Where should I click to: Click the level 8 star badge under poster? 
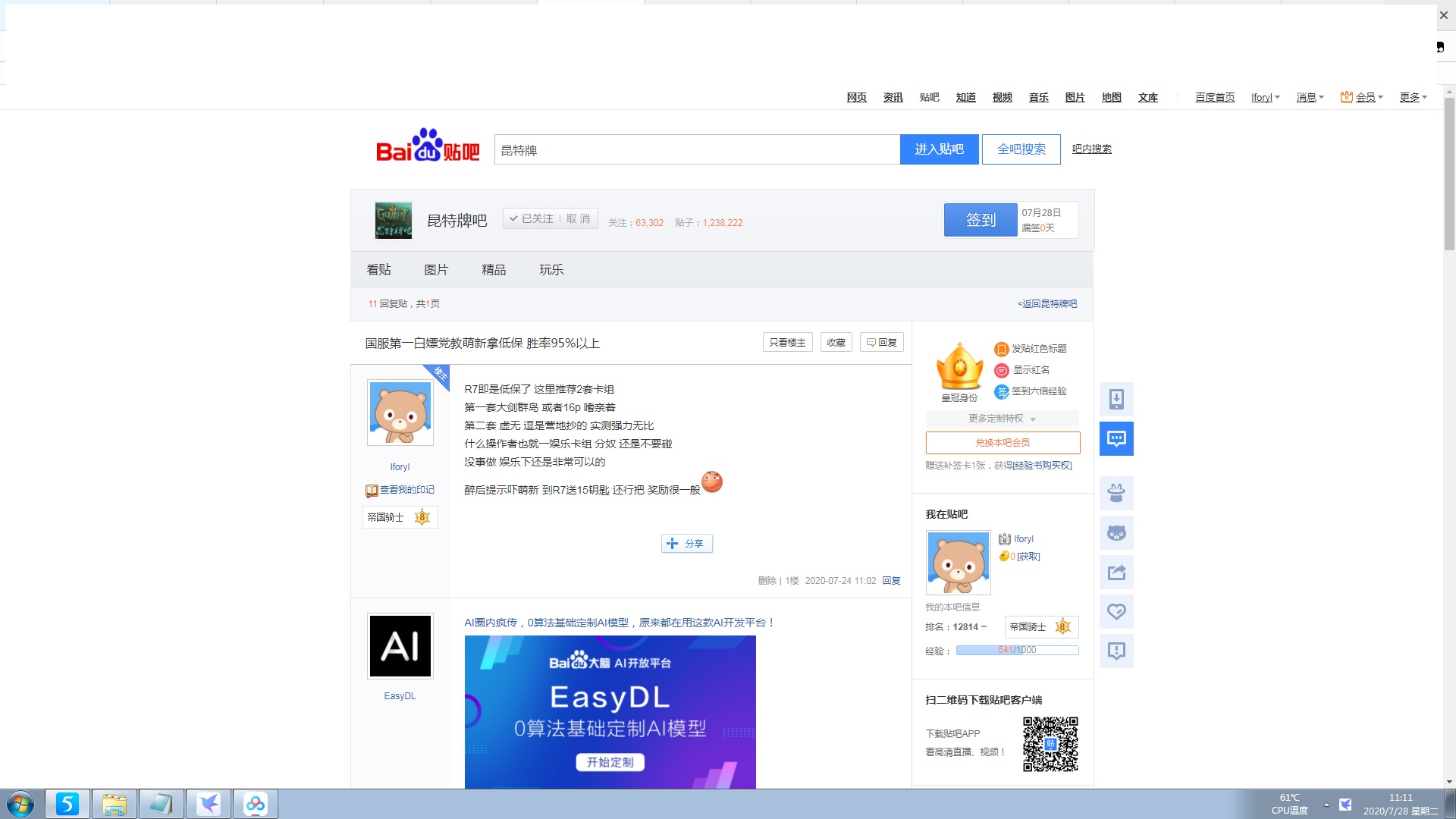pos(422,517)
